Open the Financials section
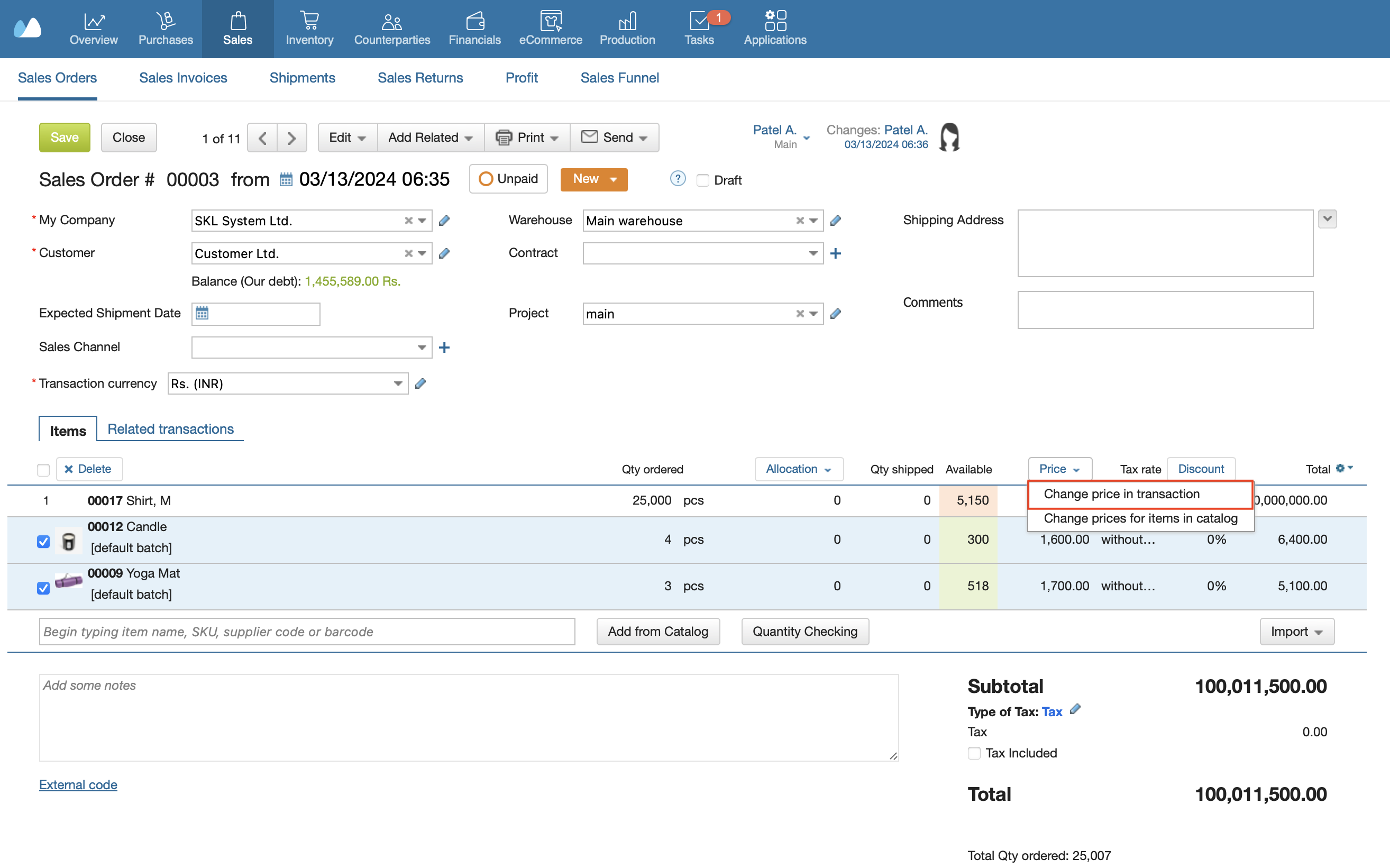 point(474,29)
